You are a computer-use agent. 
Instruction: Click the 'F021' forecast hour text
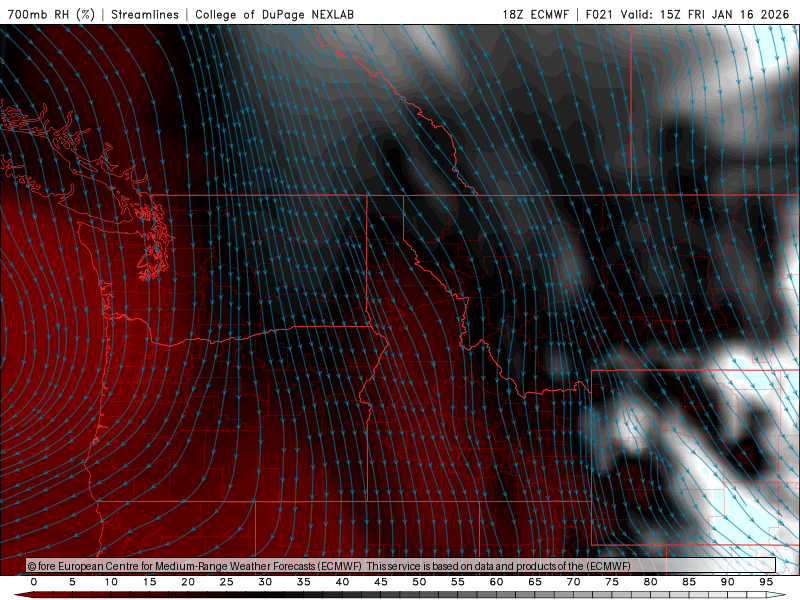tap(599, 14)
